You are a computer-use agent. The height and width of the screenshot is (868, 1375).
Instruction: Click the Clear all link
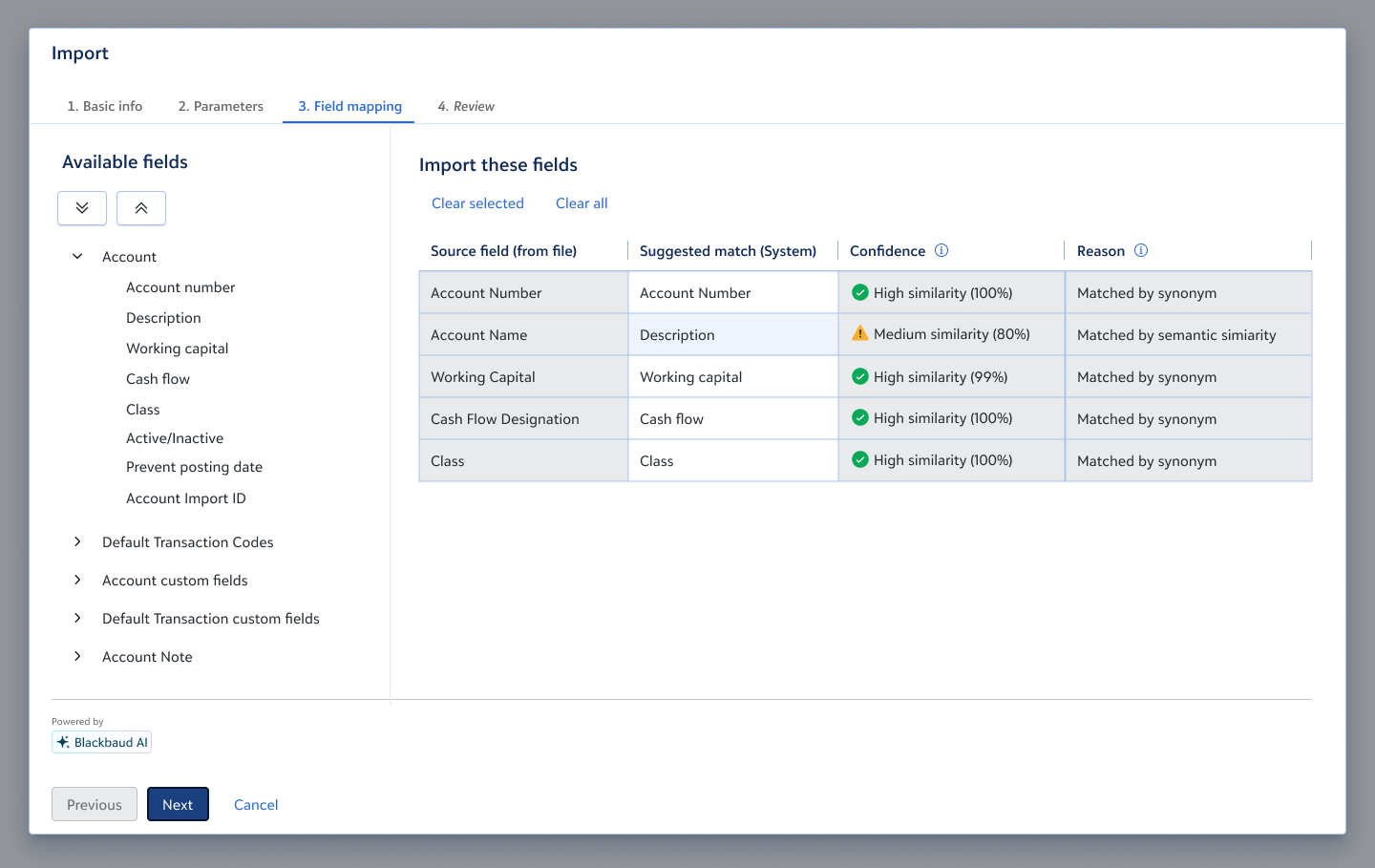(x=582, y=203)
